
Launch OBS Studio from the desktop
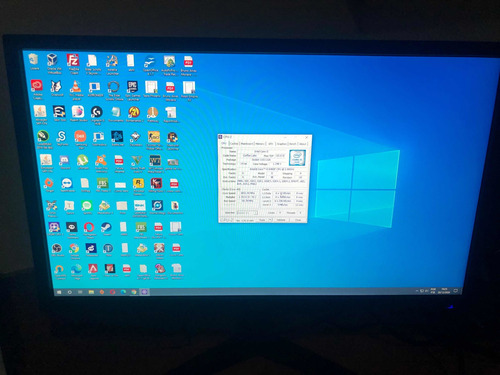point(58,250)
